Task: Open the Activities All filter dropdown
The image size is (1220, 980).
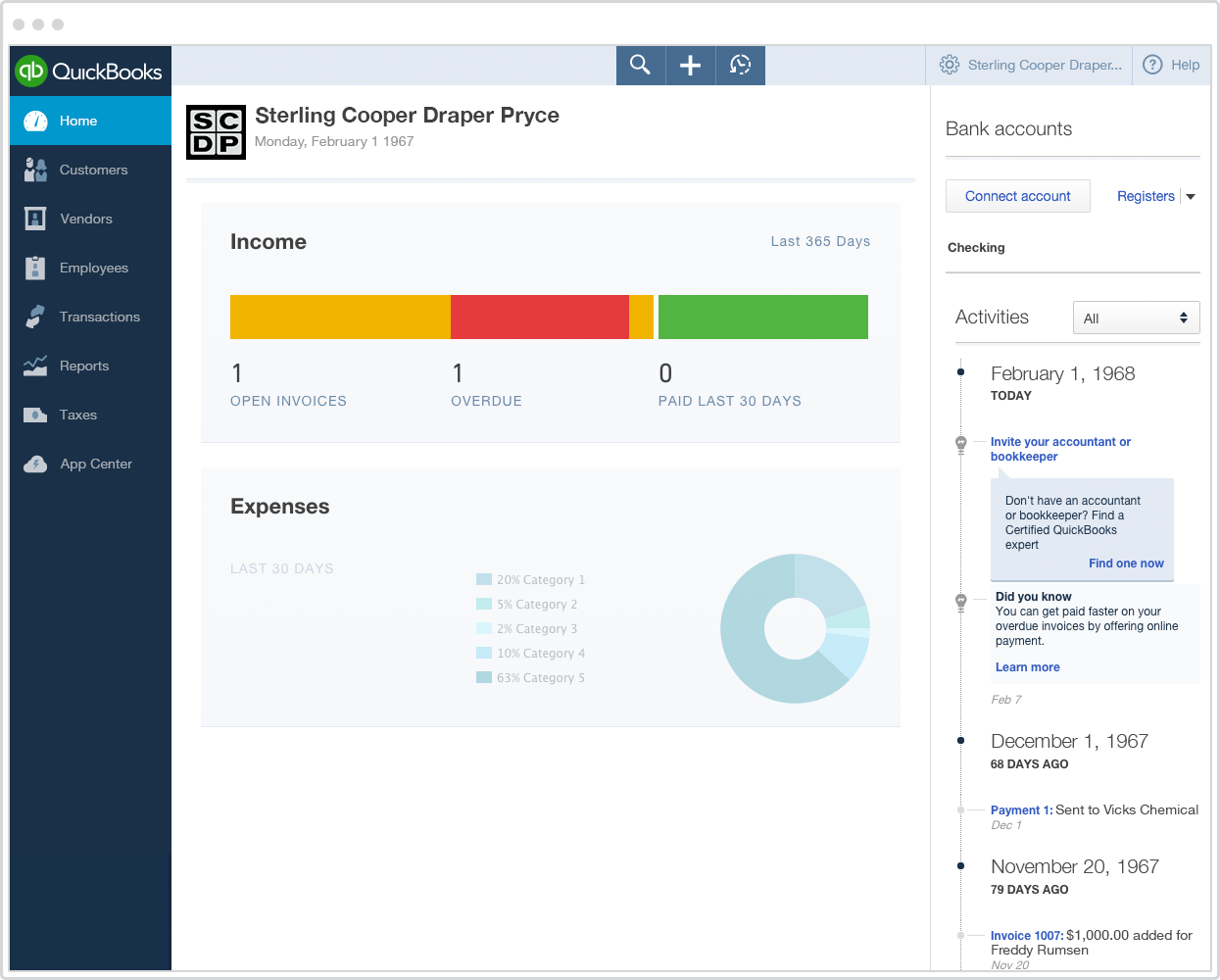Action: click(1136, 318)
